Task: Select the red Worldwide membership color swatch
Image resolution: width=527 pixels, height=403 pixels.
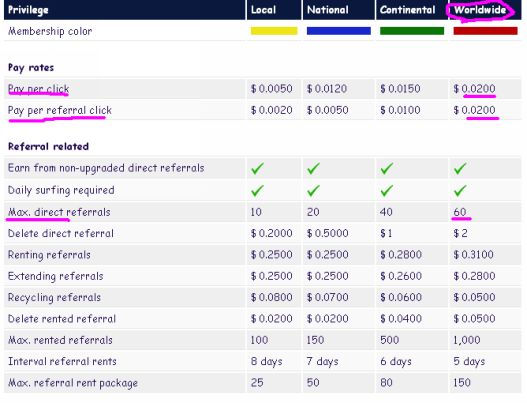Action: [485, 31]
